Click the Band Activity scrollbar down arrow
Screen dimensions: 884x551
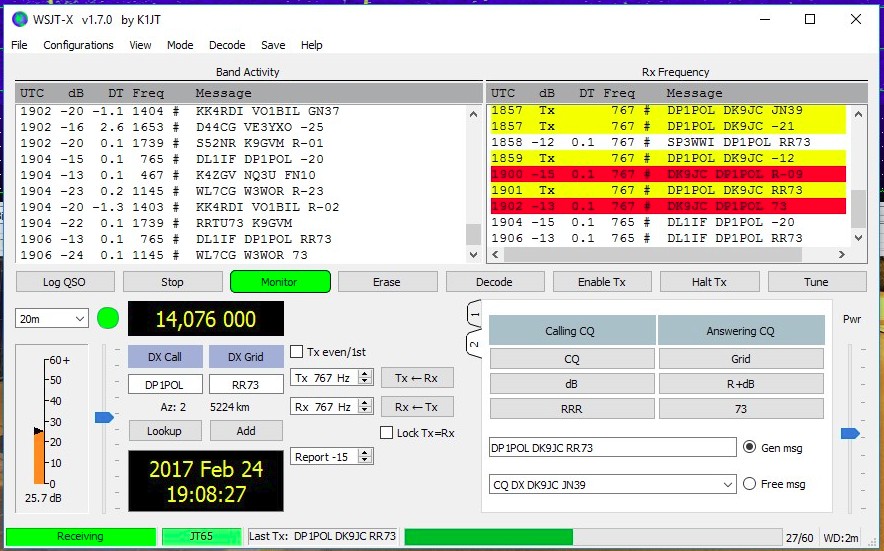474,255
